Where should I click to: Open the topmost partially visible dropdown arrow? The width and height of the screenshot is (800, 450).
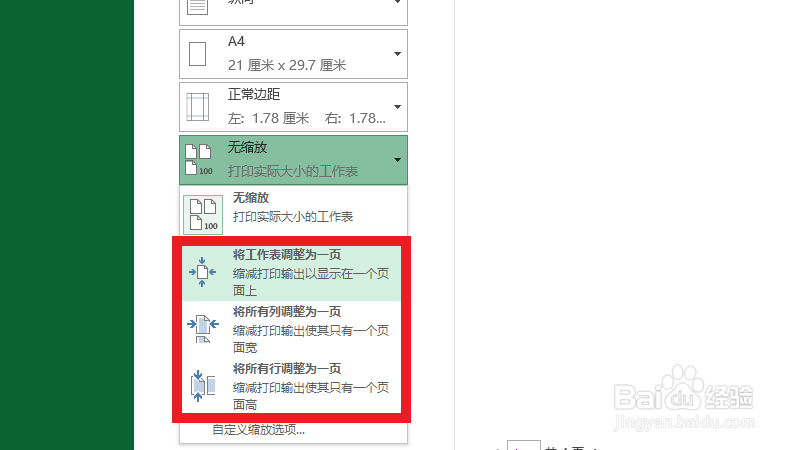[x=397, y=3]
